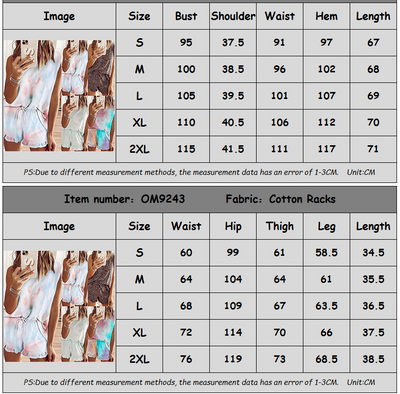Viewport: 400px width, 394px height.
Task: Click the Hem value 107
Action: (x=326, y=96)
